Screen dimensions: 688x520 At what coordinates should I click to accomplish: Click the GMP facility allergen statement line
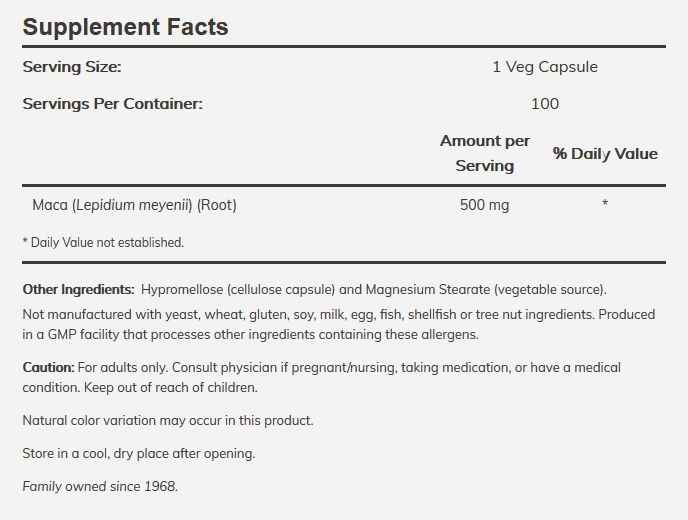pos(251,334)
